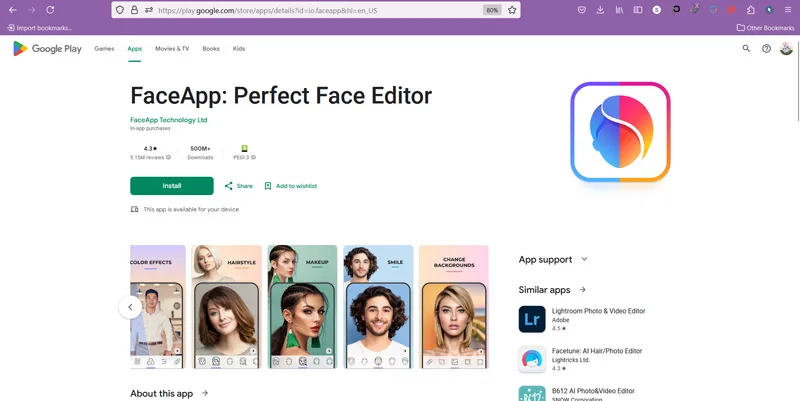Open Lightroom Photo & Video Editor link

click(598, 311)
